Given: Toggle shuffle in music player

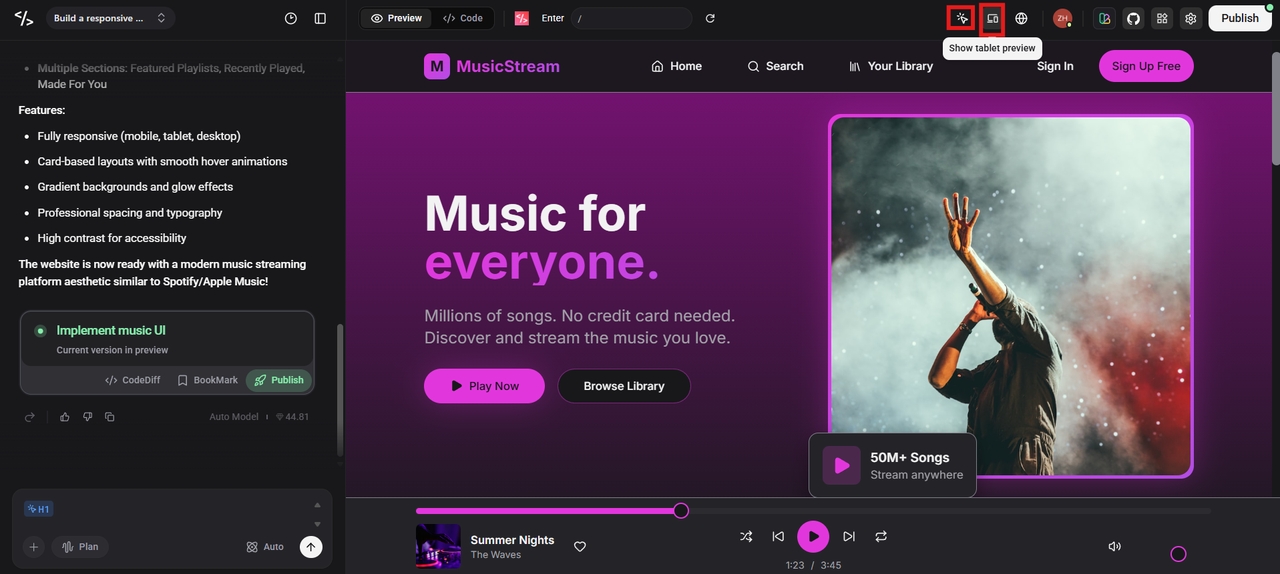Looking at the screenshot, I should tap(746, 537).
